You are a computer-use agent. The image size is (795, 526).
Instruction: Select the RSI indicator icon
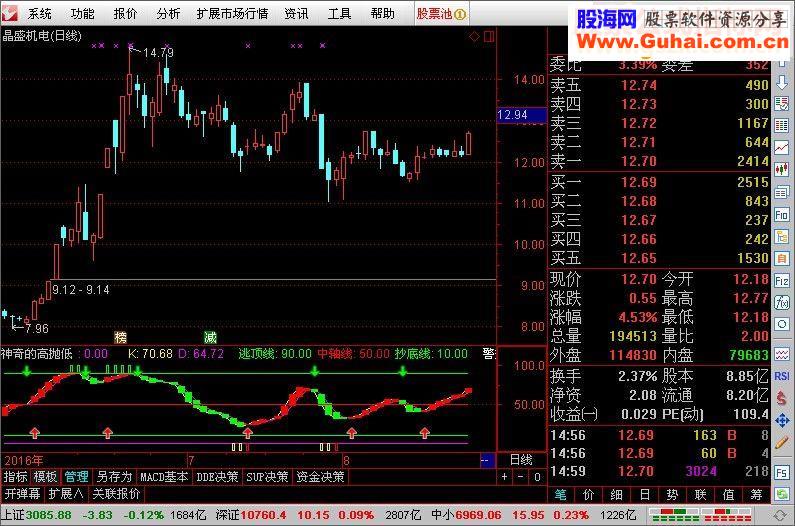click(x=782, y=376)
